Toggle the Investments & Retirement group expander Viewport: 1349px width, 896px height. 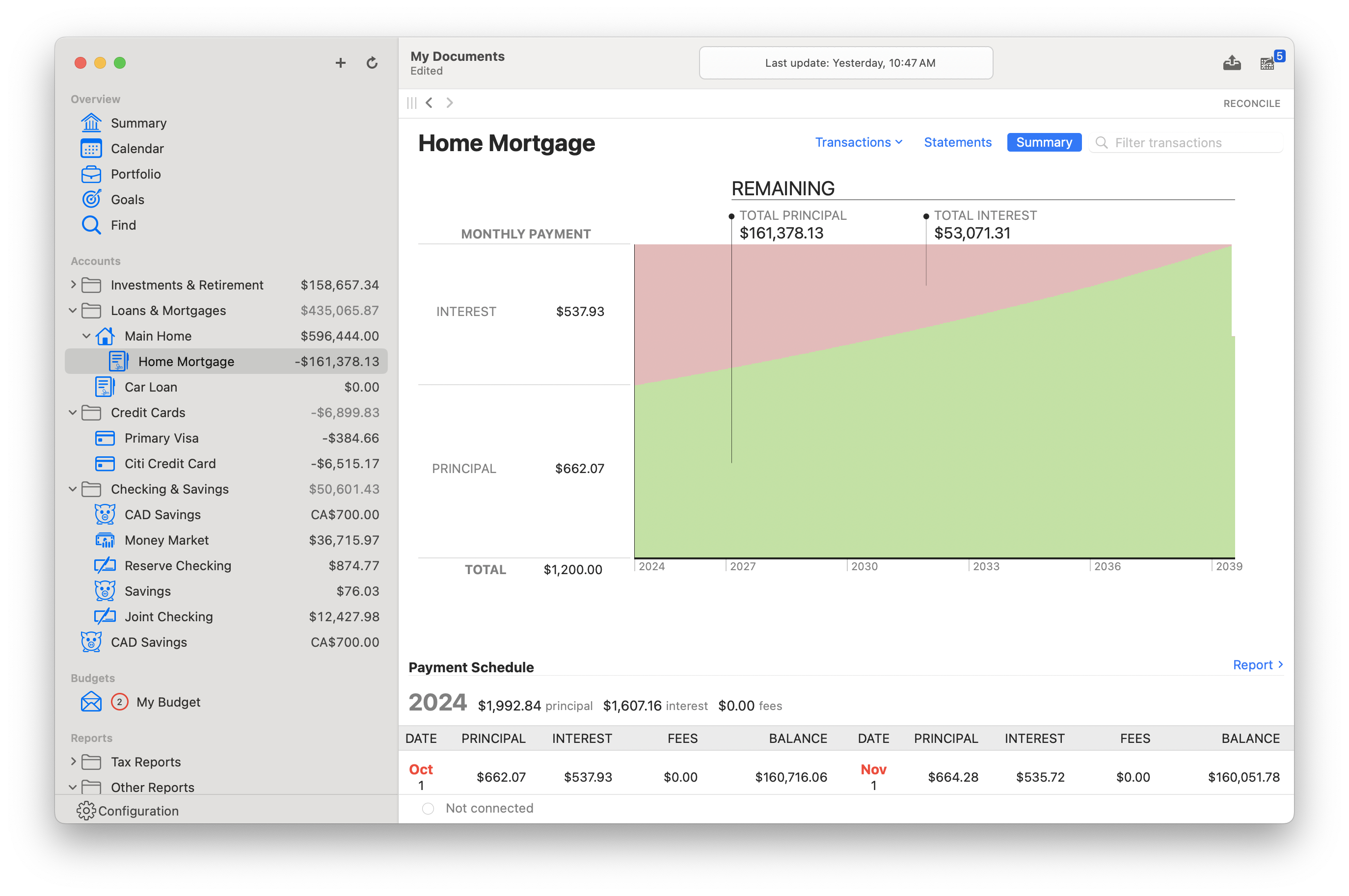(73, 285)
